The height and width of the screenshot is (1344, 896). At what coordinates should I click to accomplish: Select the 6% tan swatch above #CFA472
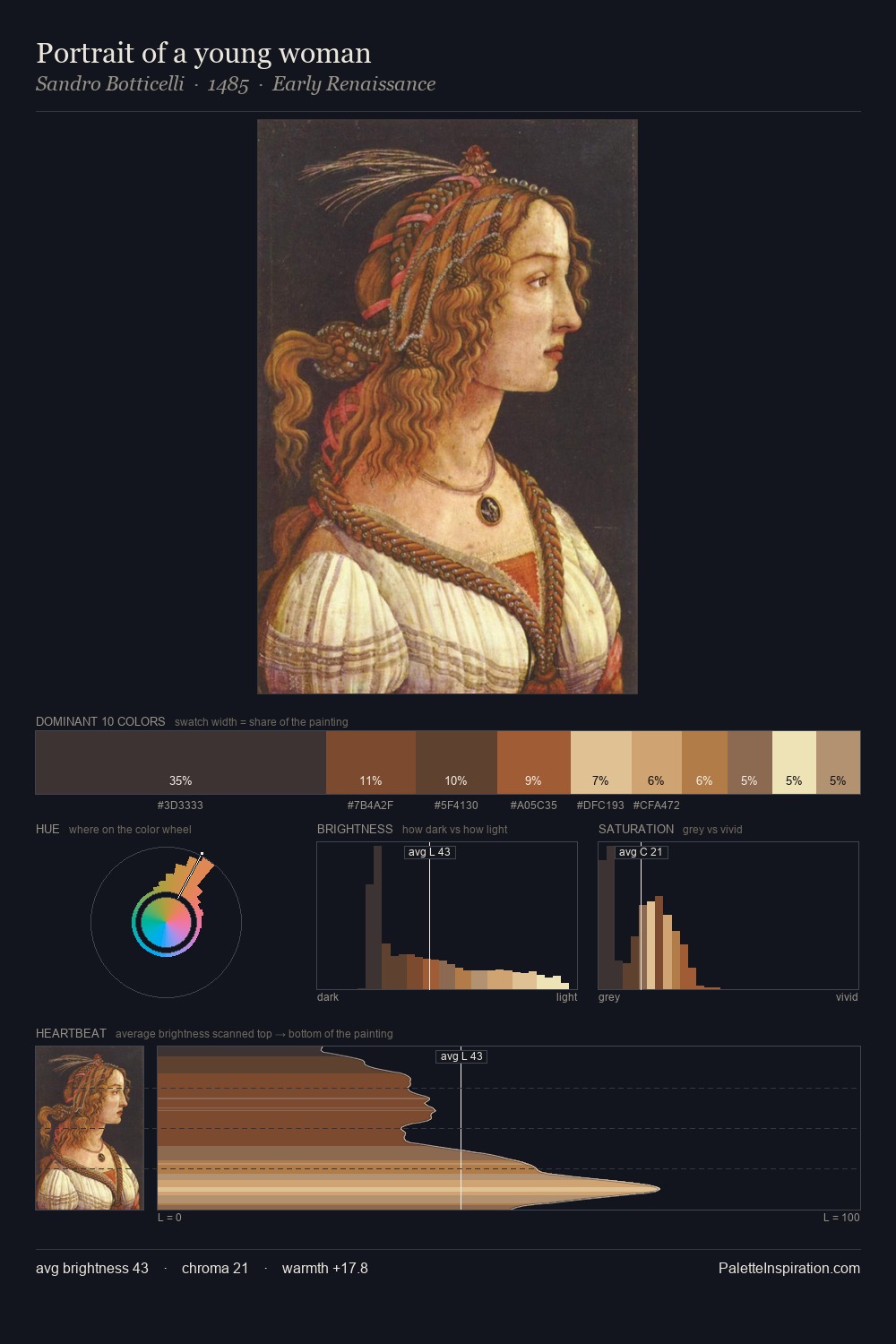657,762
